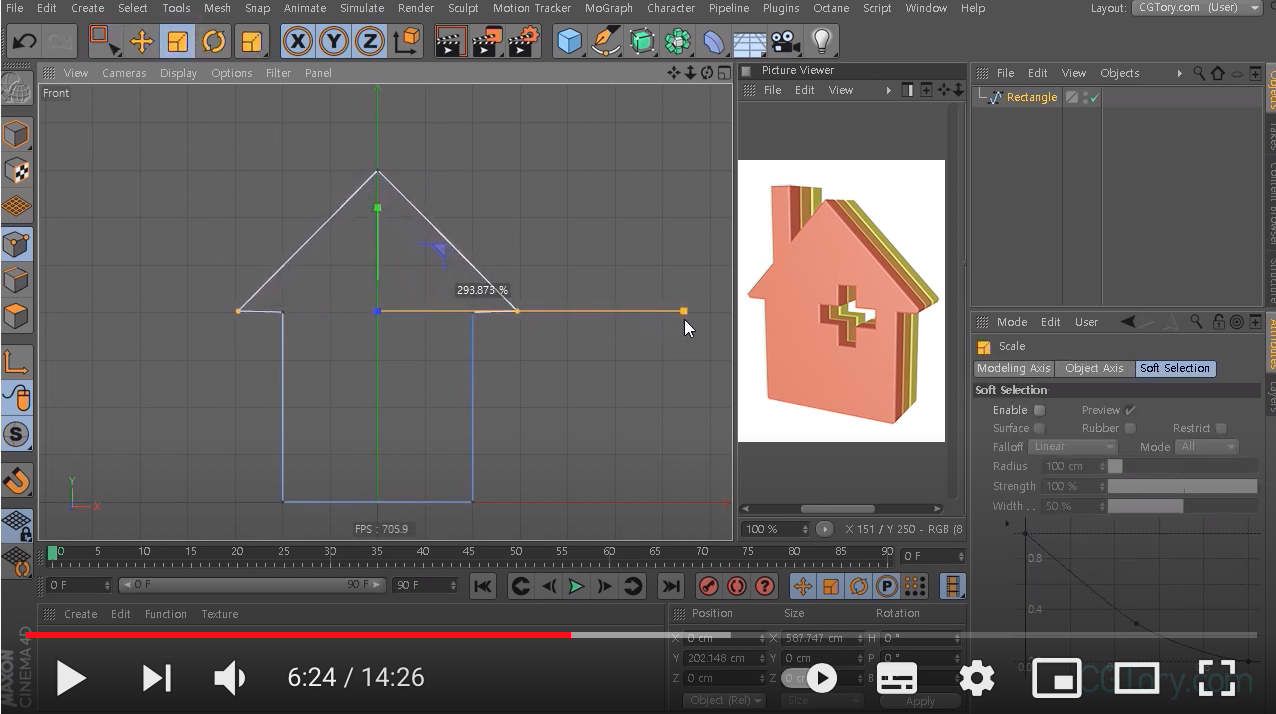Click the coordinate system icon

pos(406,42)
